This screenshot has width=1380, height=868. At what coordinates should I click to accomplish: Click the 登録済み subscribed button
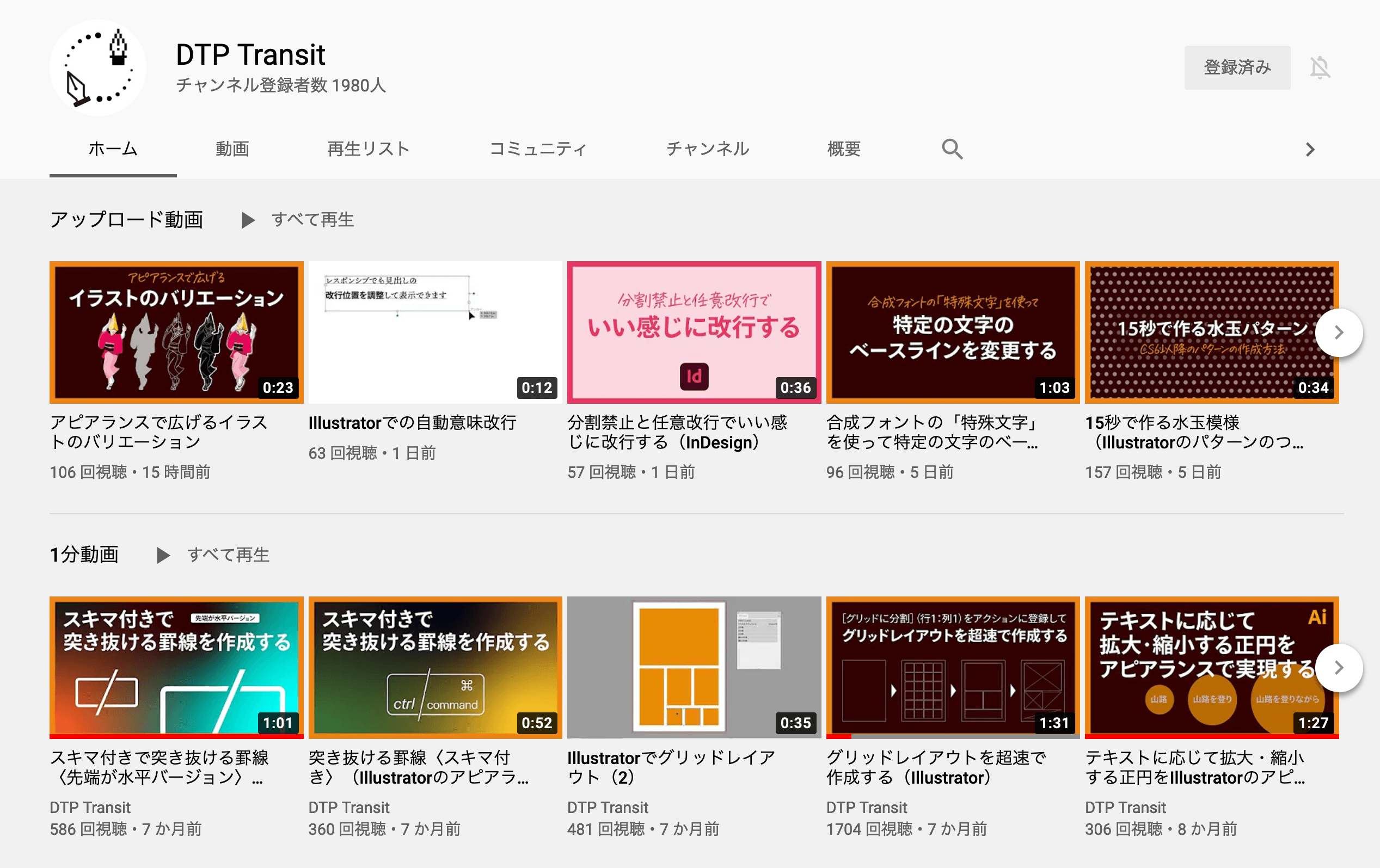(x=1237, y=67)
